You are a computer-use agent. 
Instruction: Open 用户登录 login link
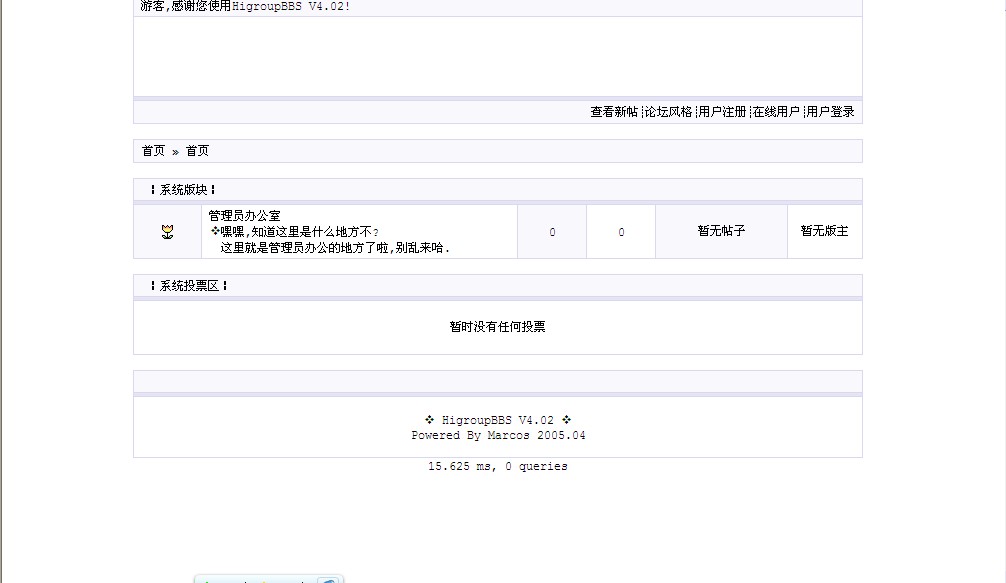(x=830, y=112)
